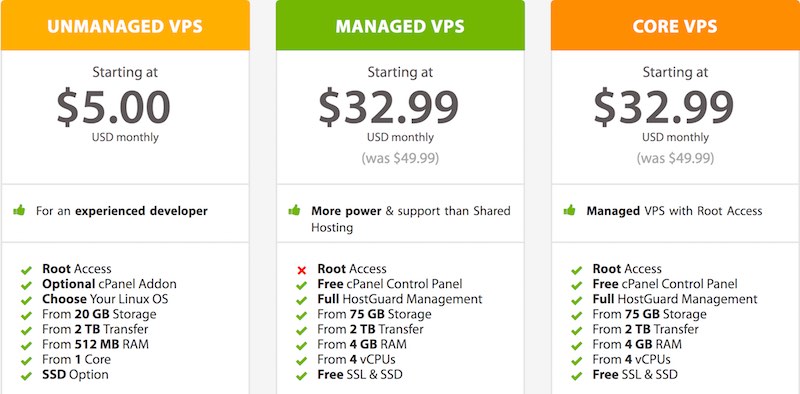Click checkmark beside From 512 MB RAM
800x394 pixels.
click(x=26, y=346)
